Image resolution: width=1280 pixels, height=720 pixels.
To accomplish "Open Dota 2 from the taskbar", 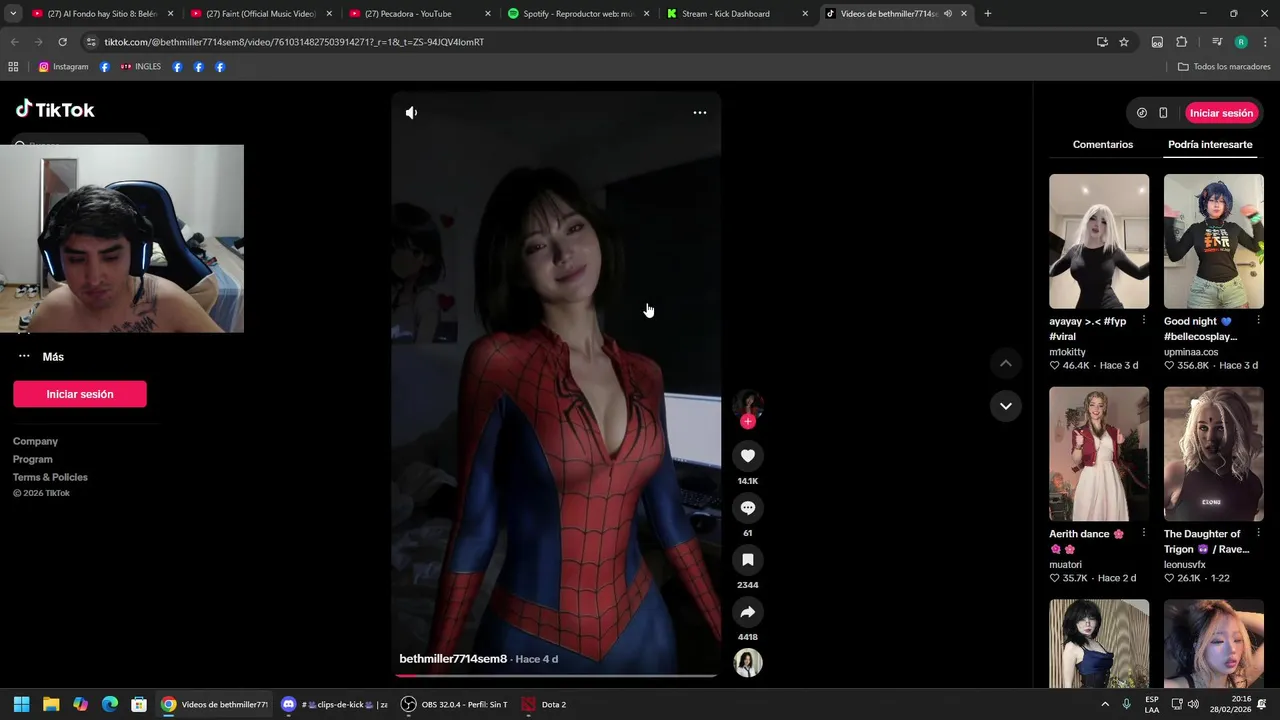I will click(x=545, y=704).
